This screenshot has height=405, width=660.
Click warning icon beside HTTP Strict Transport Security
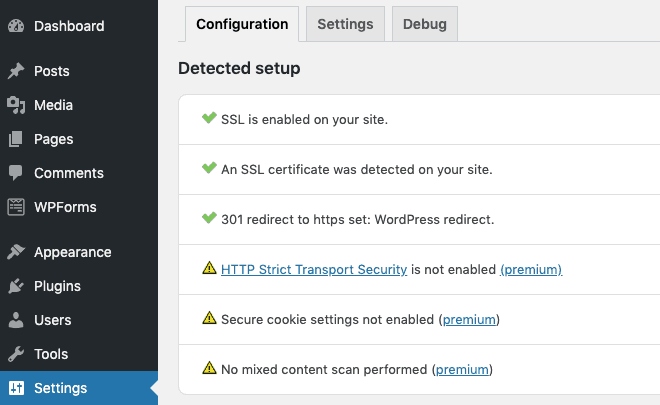[209, 268]
